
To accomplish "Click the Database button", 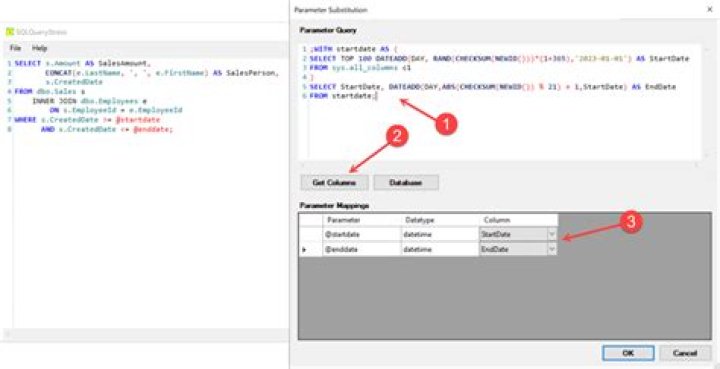I will tap(406, 182).
